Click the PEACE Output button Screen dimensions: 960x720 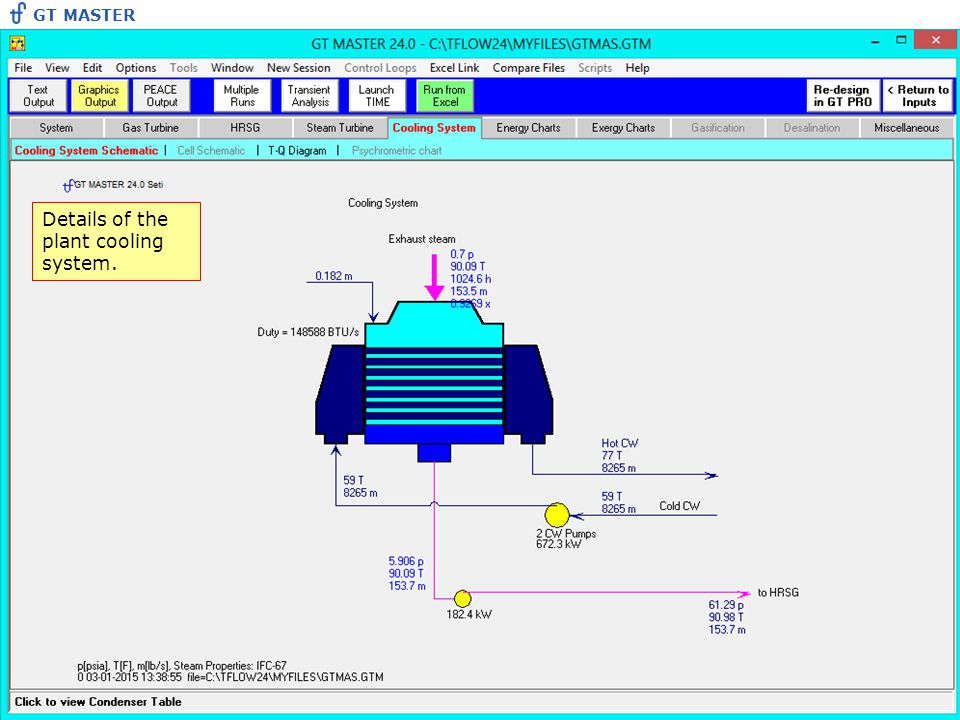point(162,96)
